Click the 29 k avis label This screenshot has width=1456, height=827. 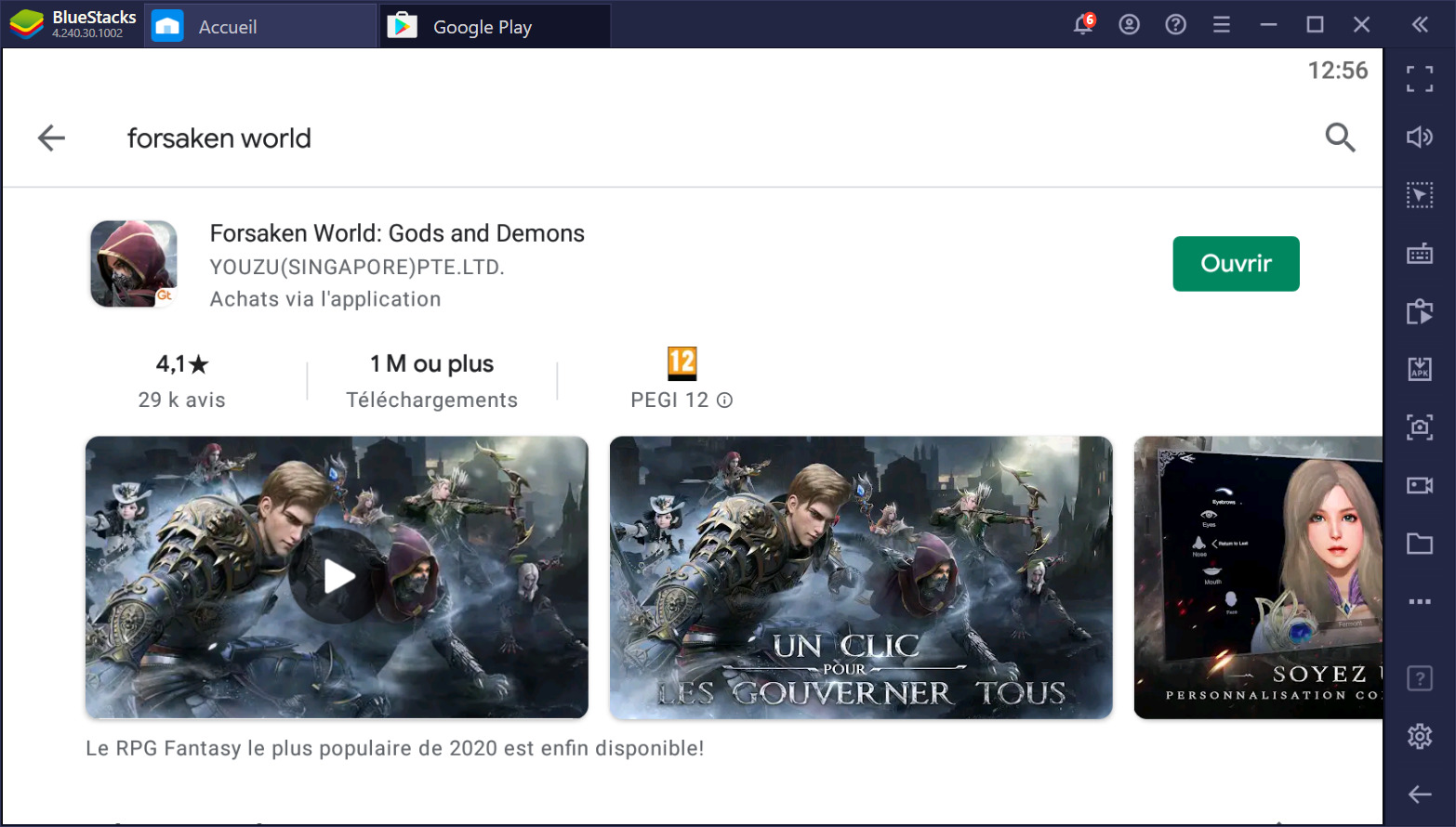[x=182, y=400]
